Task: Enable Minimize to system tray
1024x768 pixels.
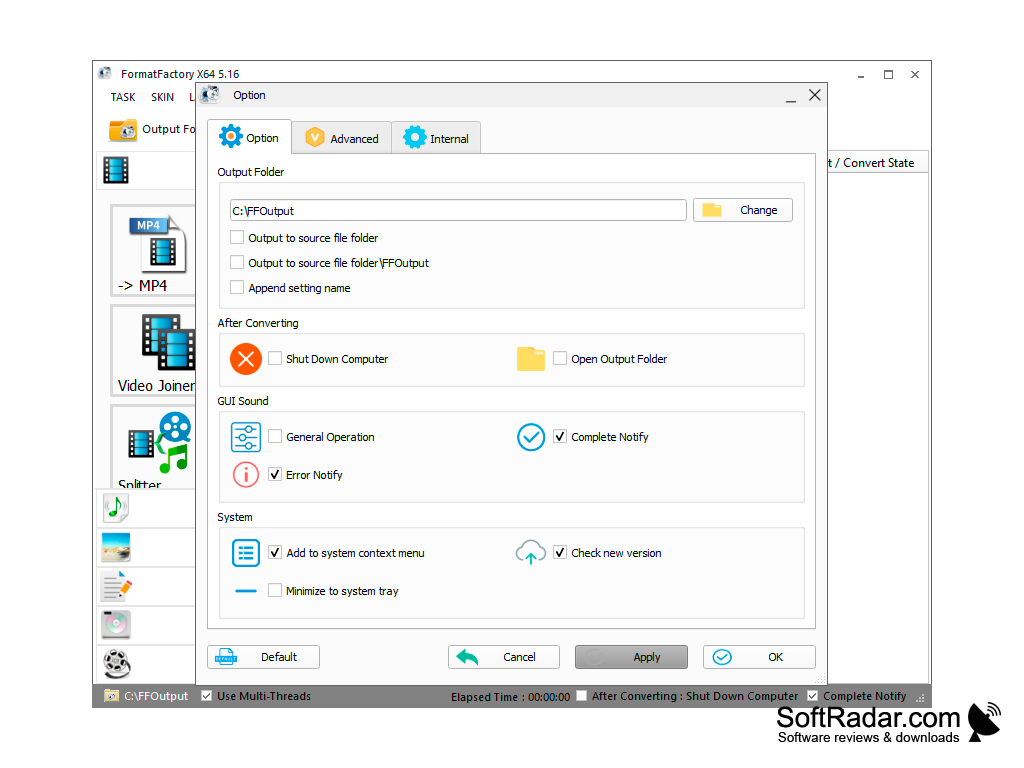Action: point(275,590)
